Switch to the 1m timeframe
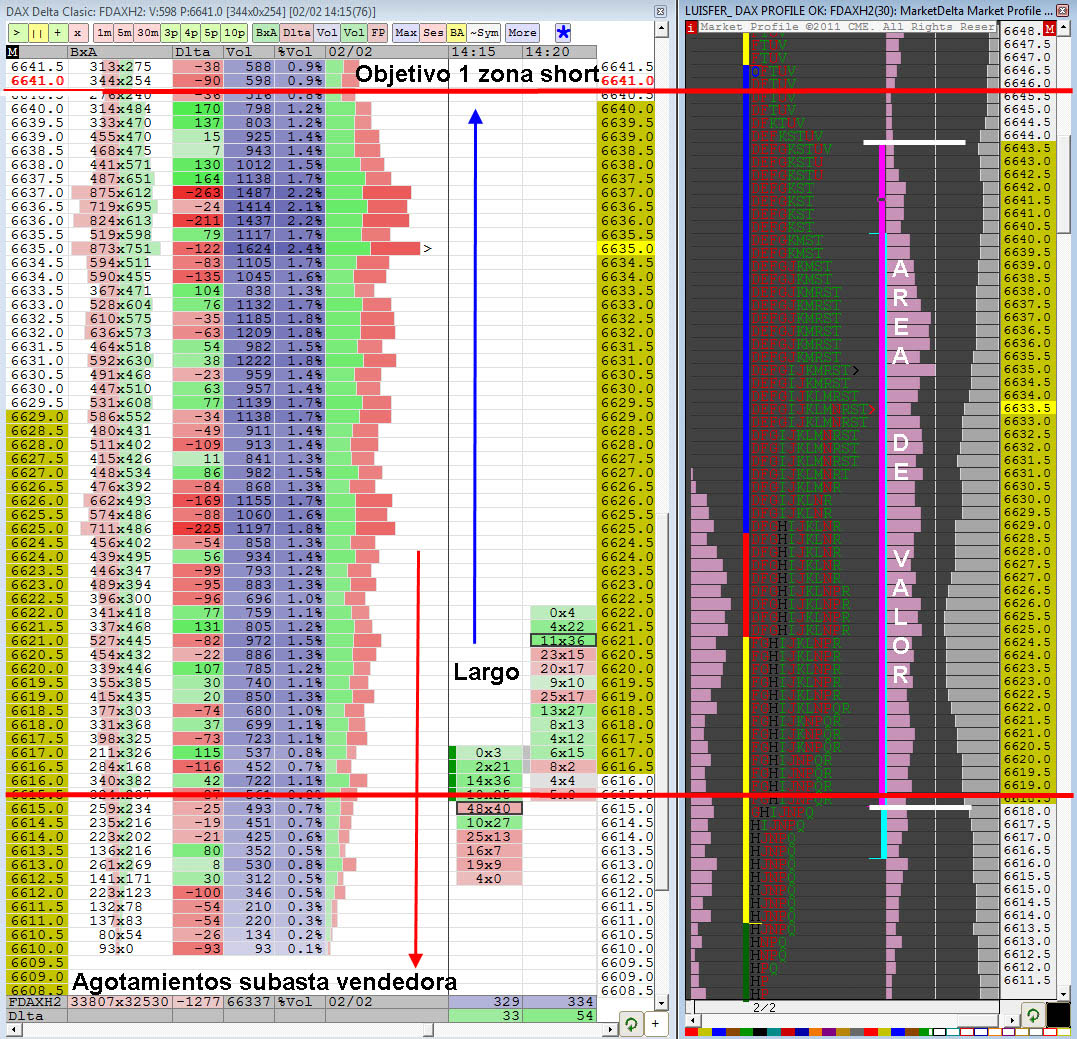The height and width of the screenshot is (1039, 1077). click(x=104, y=32)
